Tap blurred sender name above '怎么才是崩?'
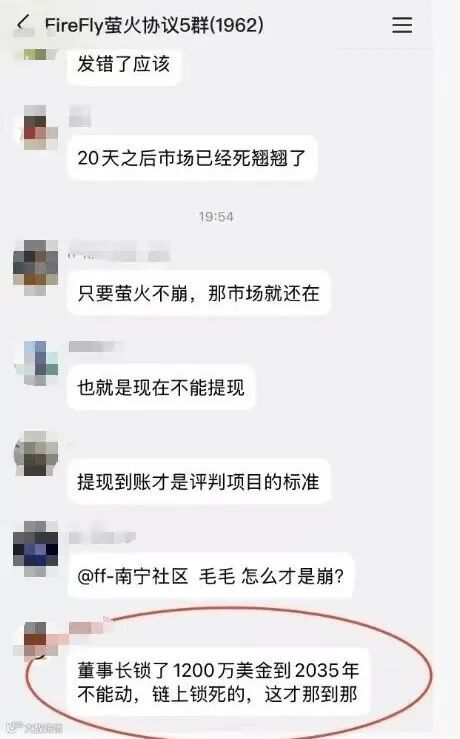This screenshot has width=460, height=739. (102, 536)
